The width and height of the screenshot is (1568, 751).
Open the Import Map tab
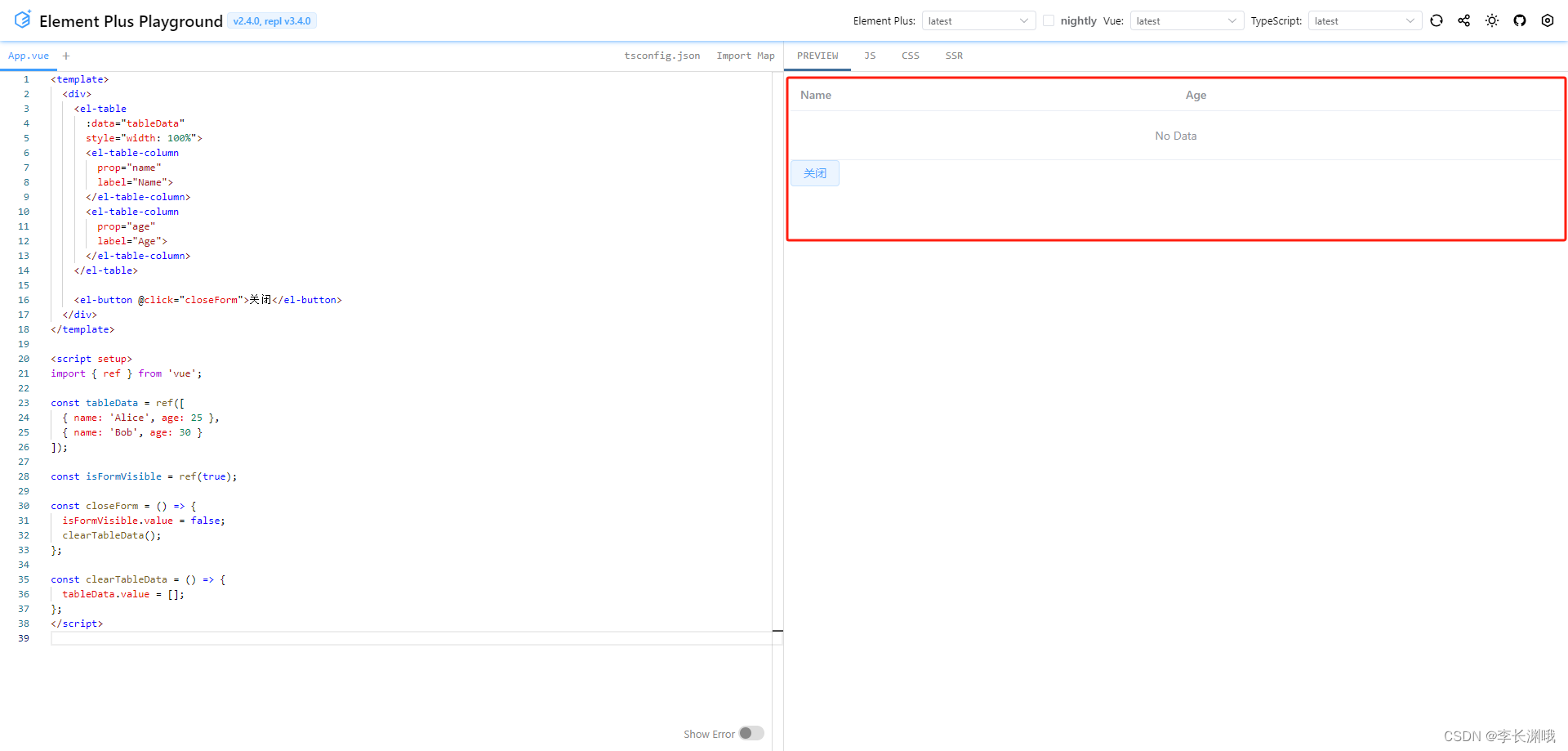746,56
